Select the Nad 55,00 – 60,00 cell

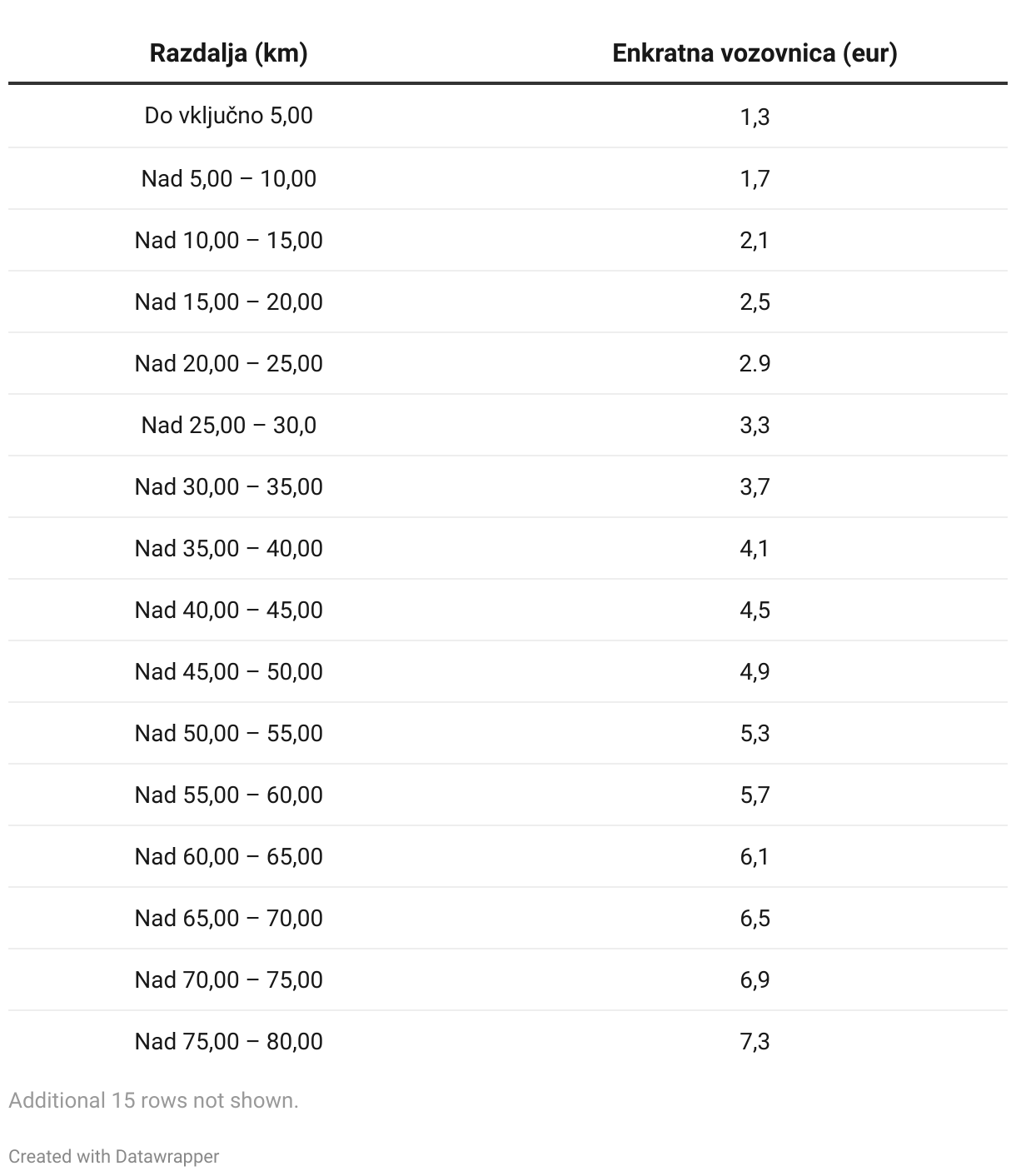point(228,795)
